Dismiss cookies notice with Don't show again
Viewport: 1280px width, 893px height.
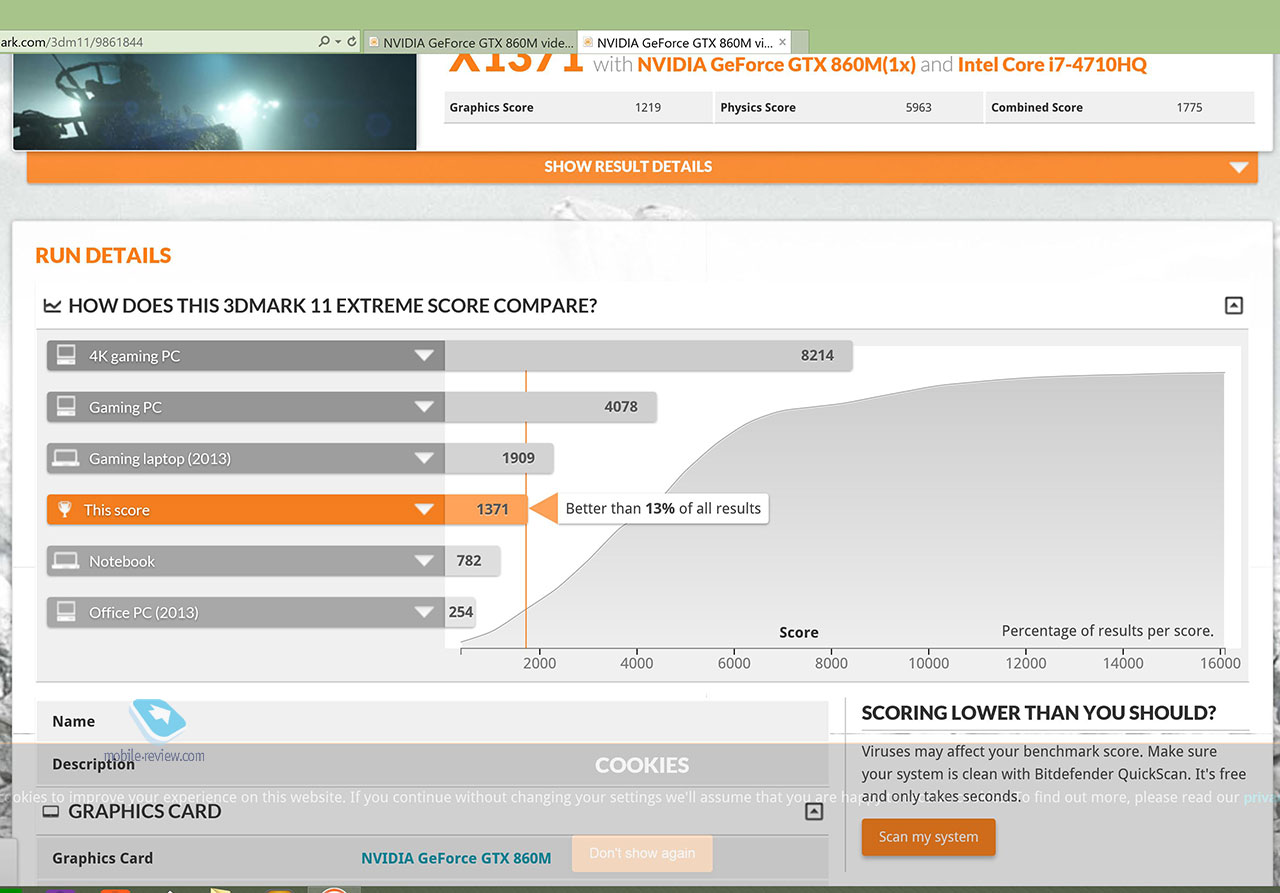coord(642,853)
